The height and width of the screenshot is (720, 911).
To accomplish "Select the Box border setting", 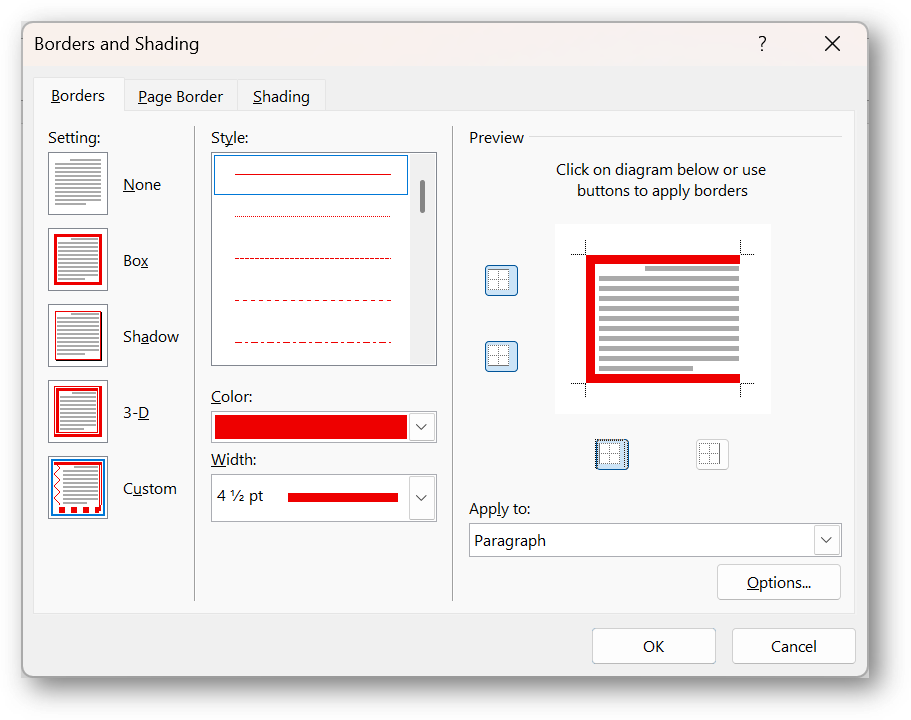I will [x=77, y=260].
